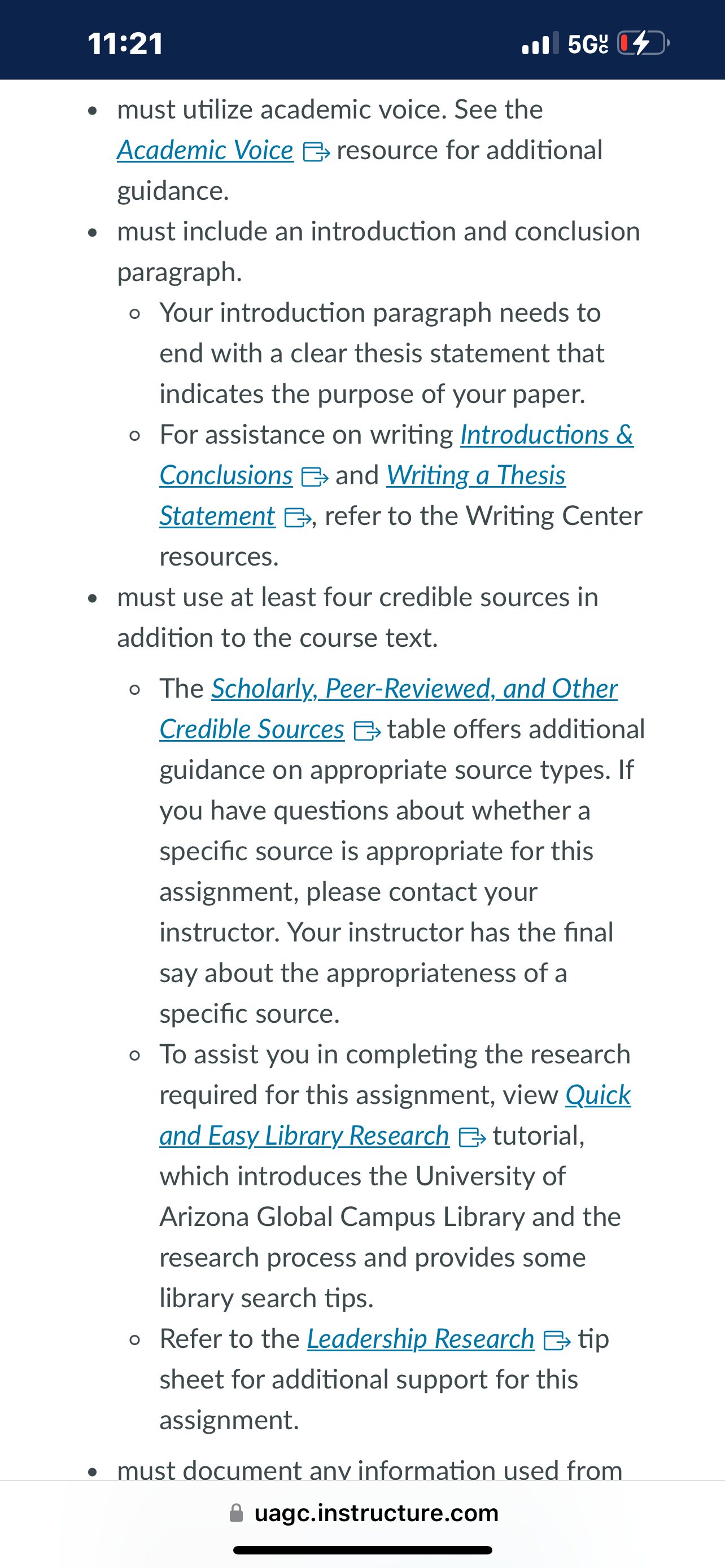
Task: Tap external link icon after Statement
Action: 298,518
